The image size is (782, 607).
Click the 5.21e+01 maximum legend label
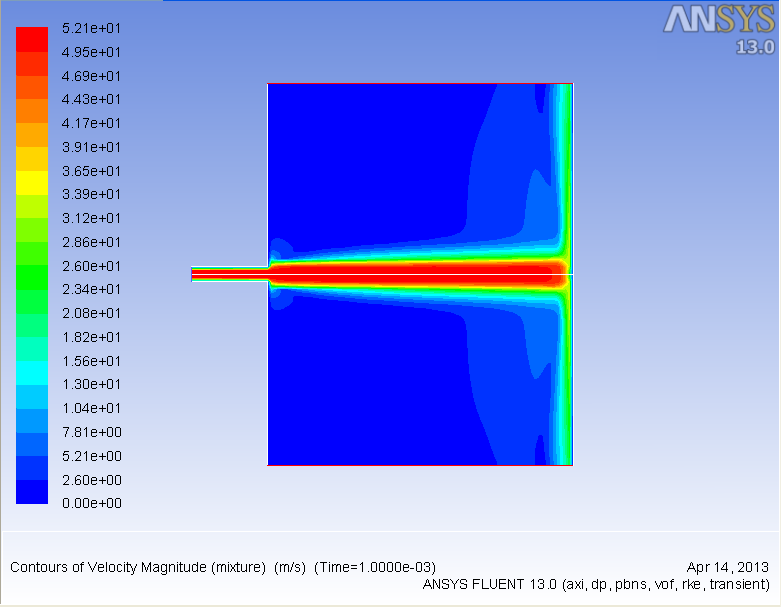tap(92, 28)
